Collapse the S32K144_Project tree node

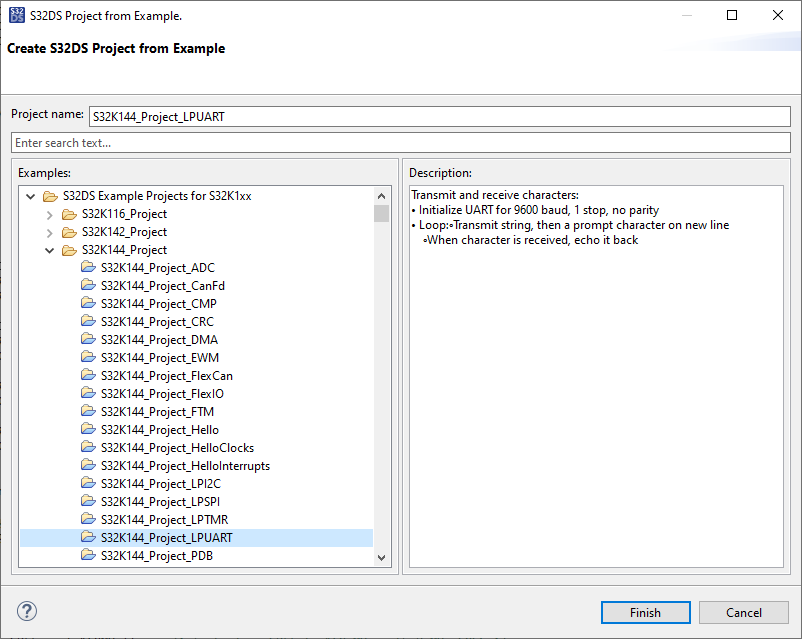pos(50,250)
